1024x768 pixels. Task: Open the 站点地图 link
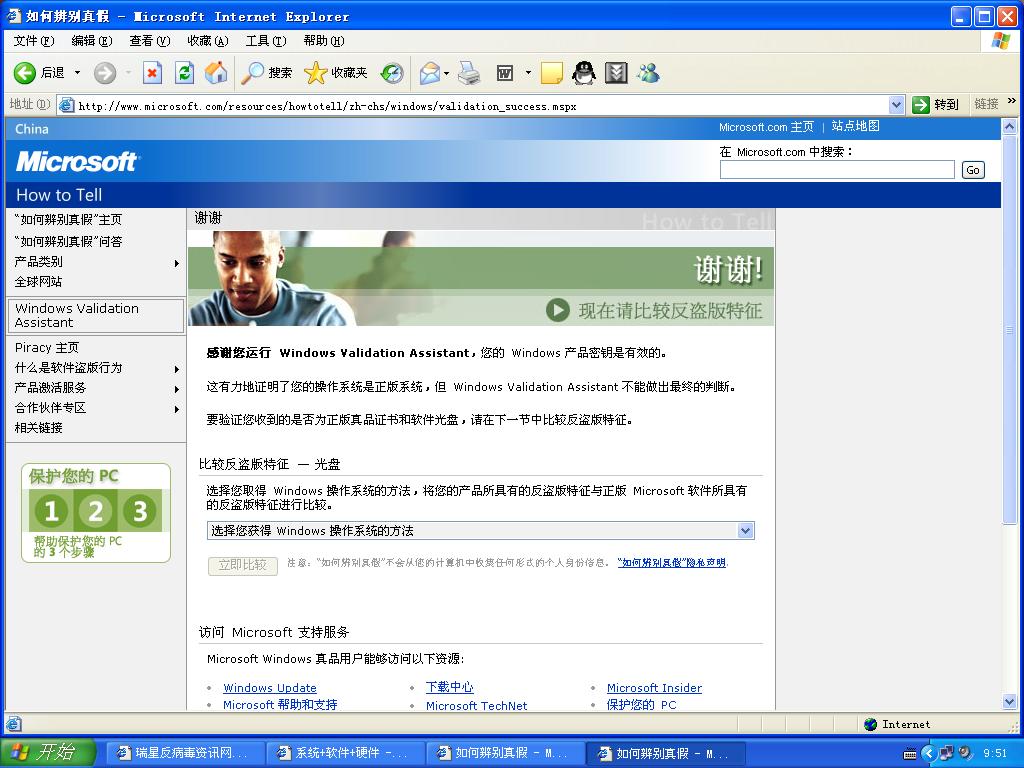856,126
